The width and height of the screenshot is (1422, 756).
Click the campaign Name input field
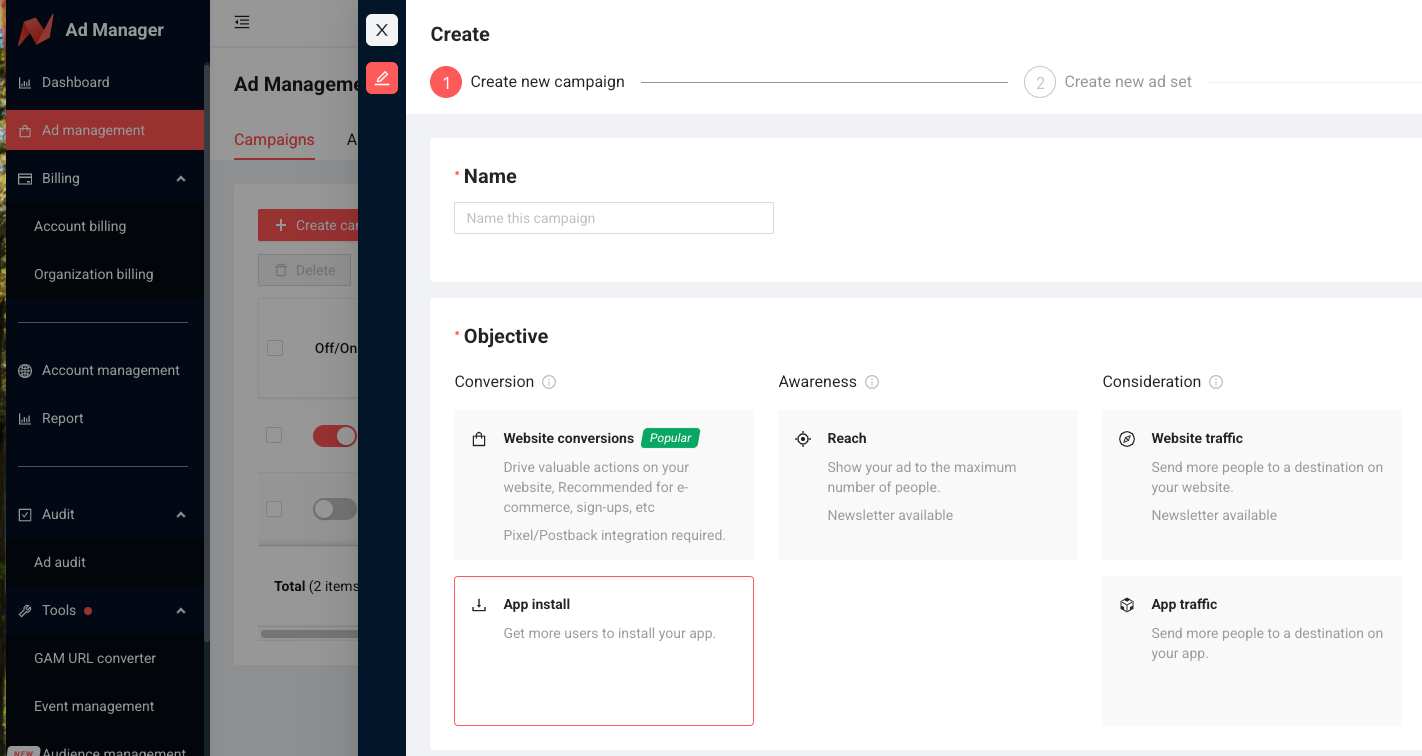[x=613, y=218]
